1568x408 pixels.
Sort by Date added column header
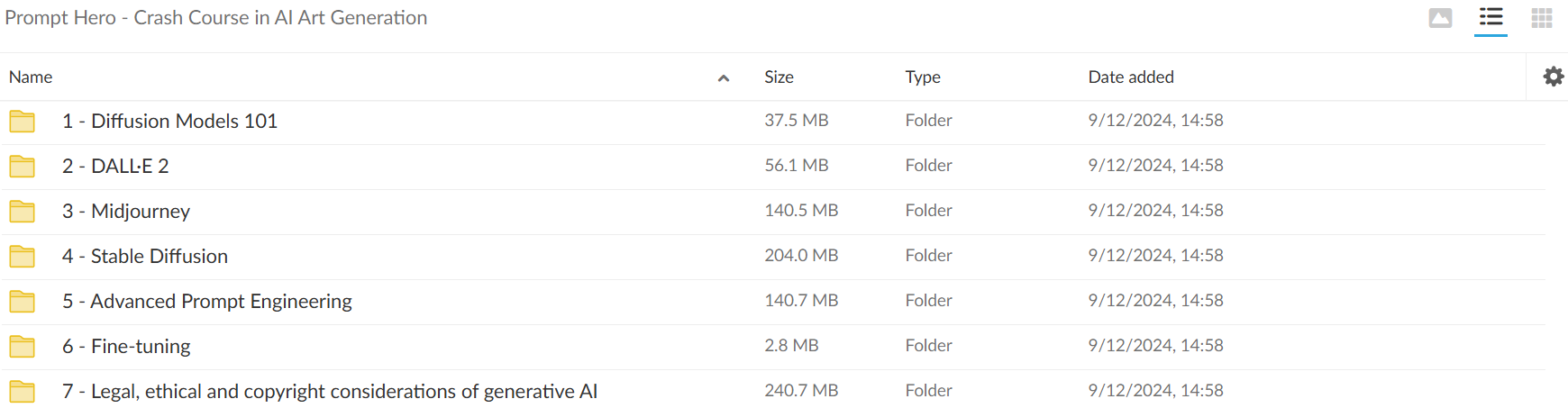[1130, 77]
